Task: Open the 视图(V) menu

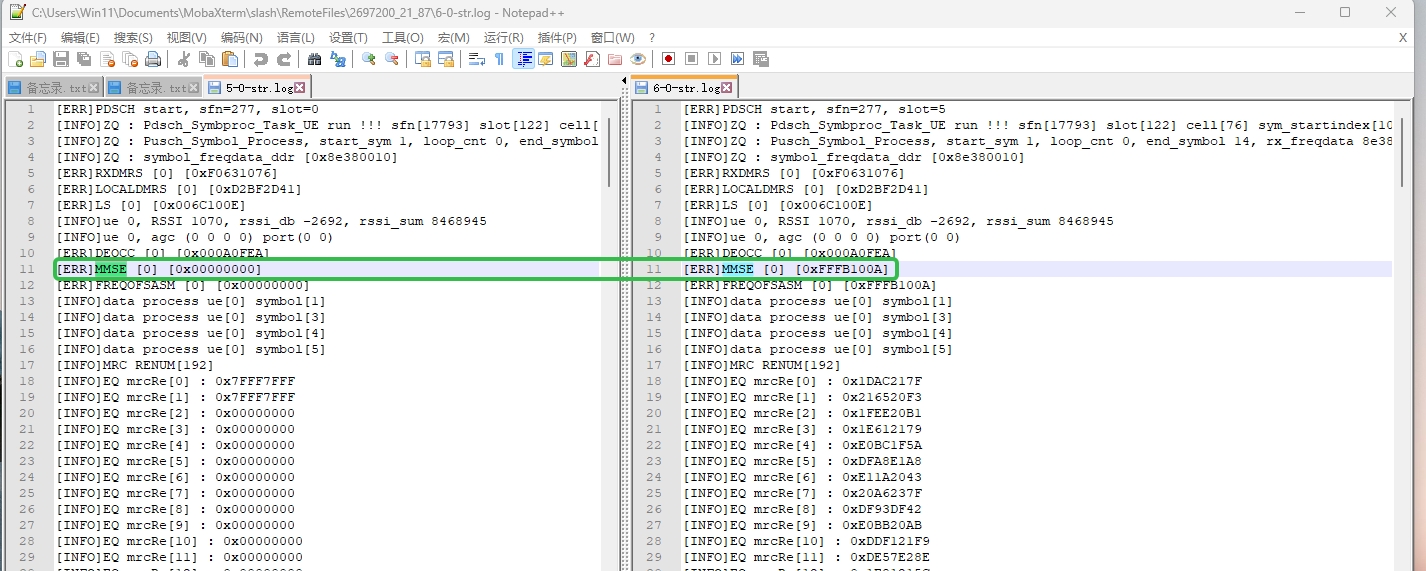Action: [186, 37]
